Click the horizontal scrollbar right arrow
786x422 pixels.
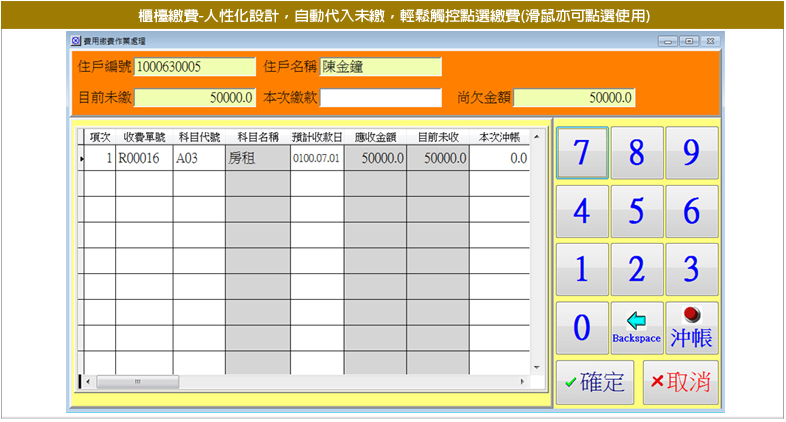[522, 382]
